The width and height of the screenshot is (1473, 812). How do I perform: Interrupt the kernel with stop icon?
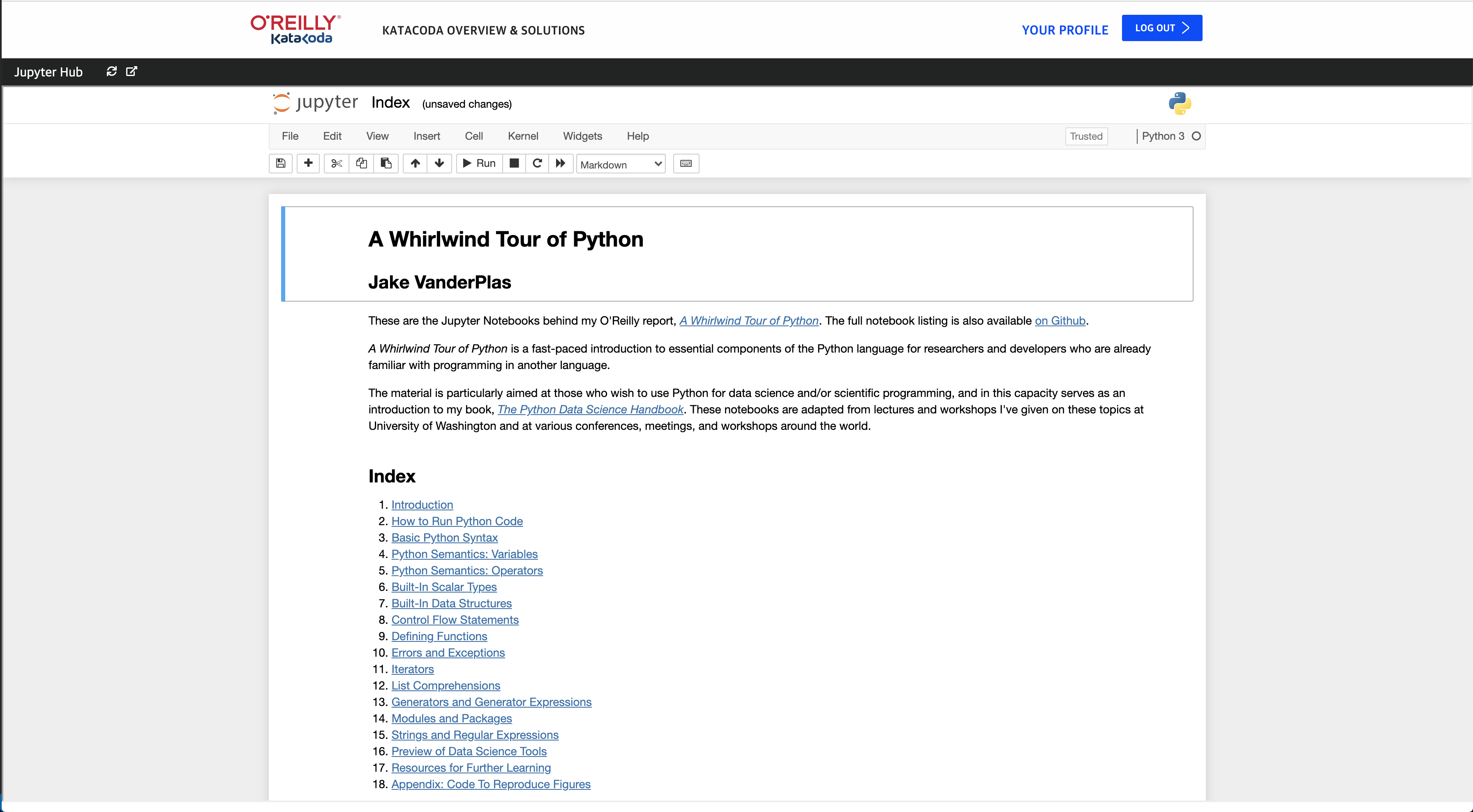click(x=513, y=164)
